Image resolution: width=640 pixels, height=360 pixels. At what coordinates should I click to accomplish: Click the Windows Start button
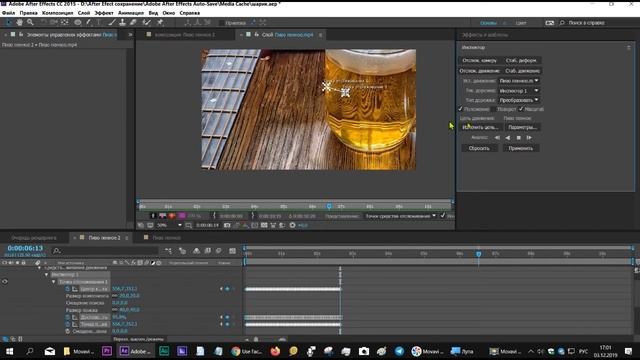9,351
